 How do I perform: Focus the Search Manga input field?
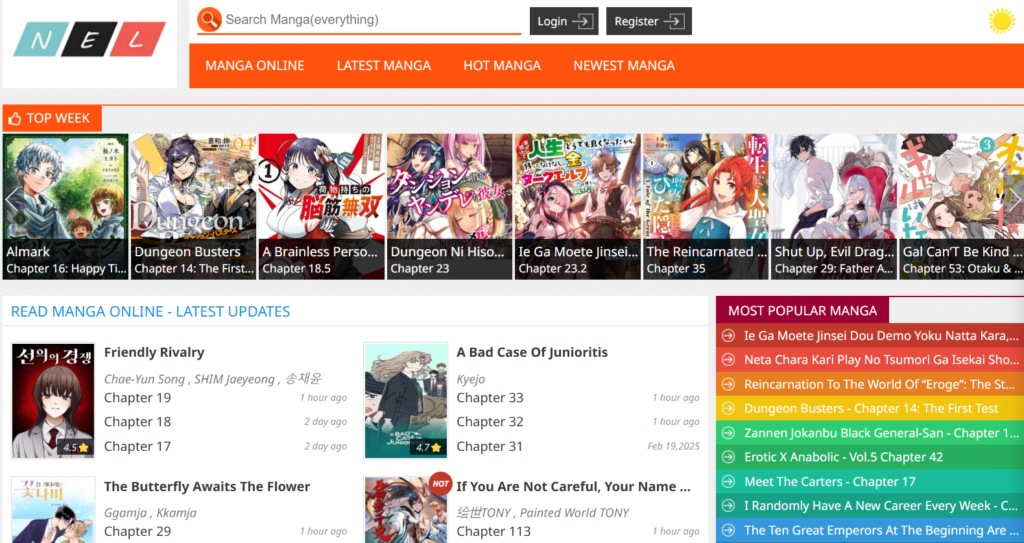[372, 20]
